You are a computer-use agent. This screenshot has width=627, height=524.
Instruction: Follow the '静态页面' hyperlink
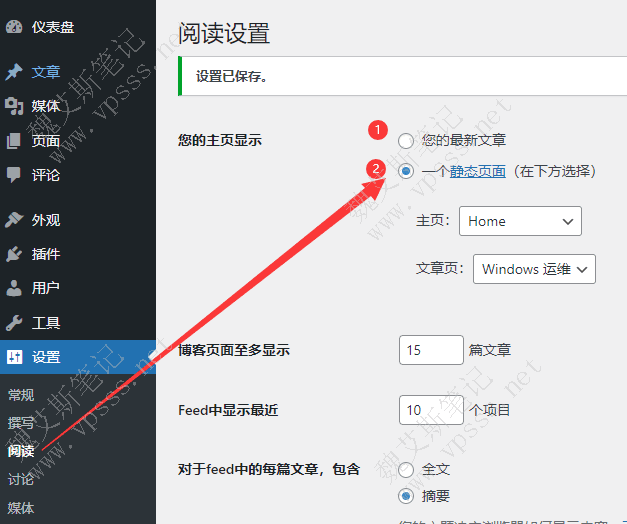click(x=477, y=171)
